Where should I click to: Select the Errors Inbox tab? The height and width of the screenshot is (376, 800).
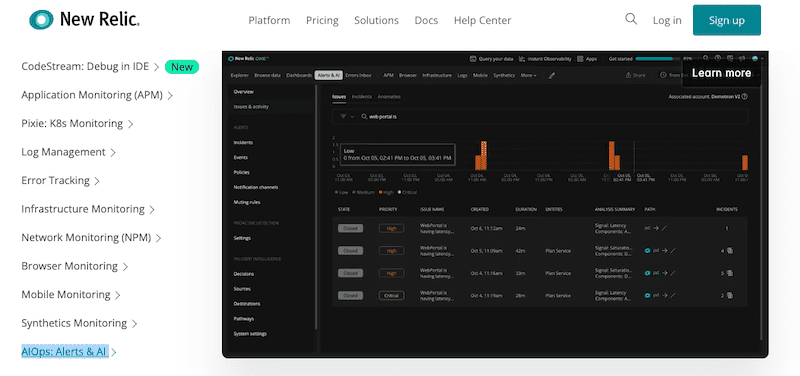359,75
